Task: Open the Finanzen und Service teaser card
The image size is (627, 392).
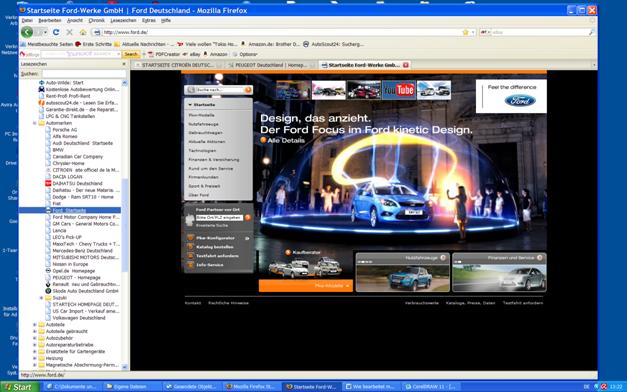Action: pos(499,272)
